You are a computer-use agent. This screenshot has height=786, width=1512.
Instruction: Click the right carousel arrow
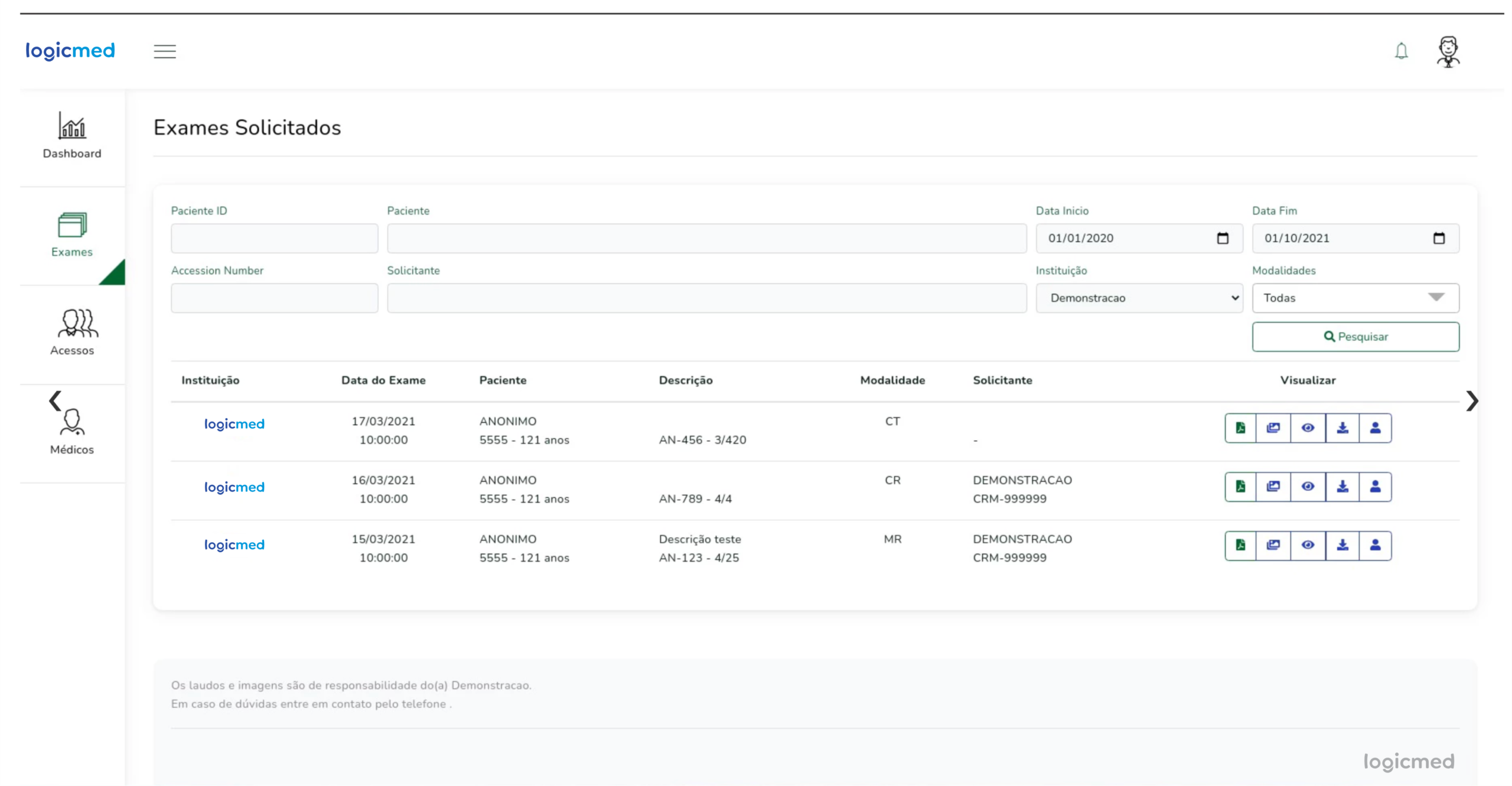[x=1471, y=401]
